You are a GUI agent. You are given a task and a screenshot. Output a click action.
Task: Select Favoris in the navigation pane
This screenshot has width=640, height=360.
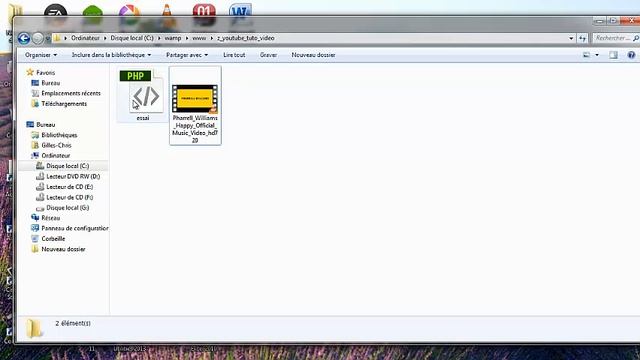pos(45,73)
